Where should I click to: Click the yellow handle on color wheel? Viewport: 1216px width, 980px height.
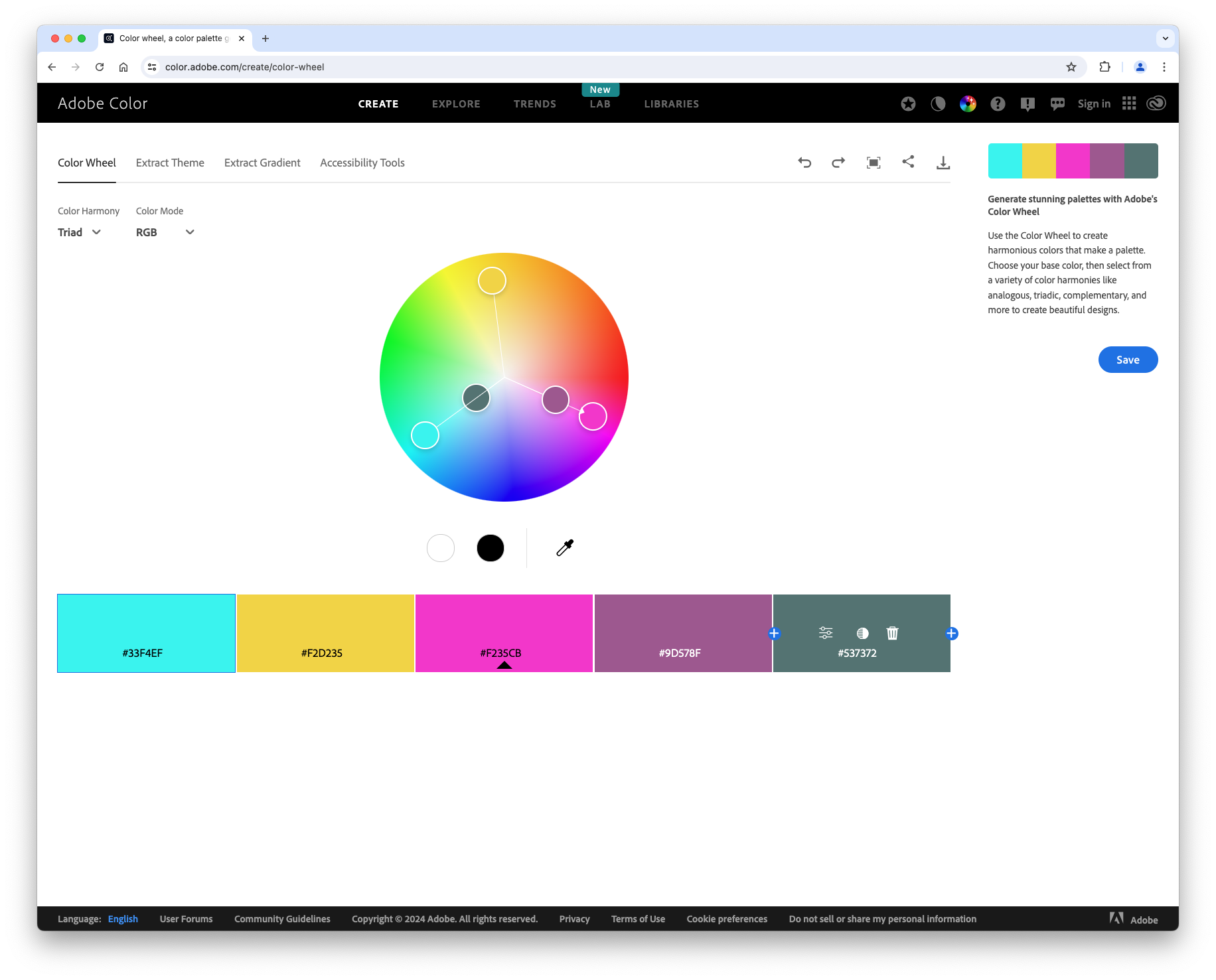(492, 281)
